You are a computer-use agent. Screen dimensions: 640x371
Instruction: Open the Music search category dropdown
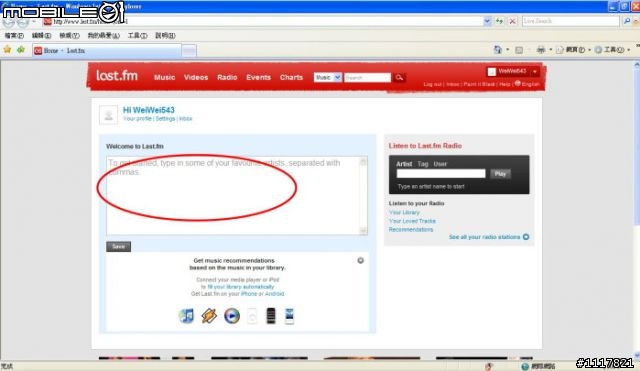click(x=327, y=77)
